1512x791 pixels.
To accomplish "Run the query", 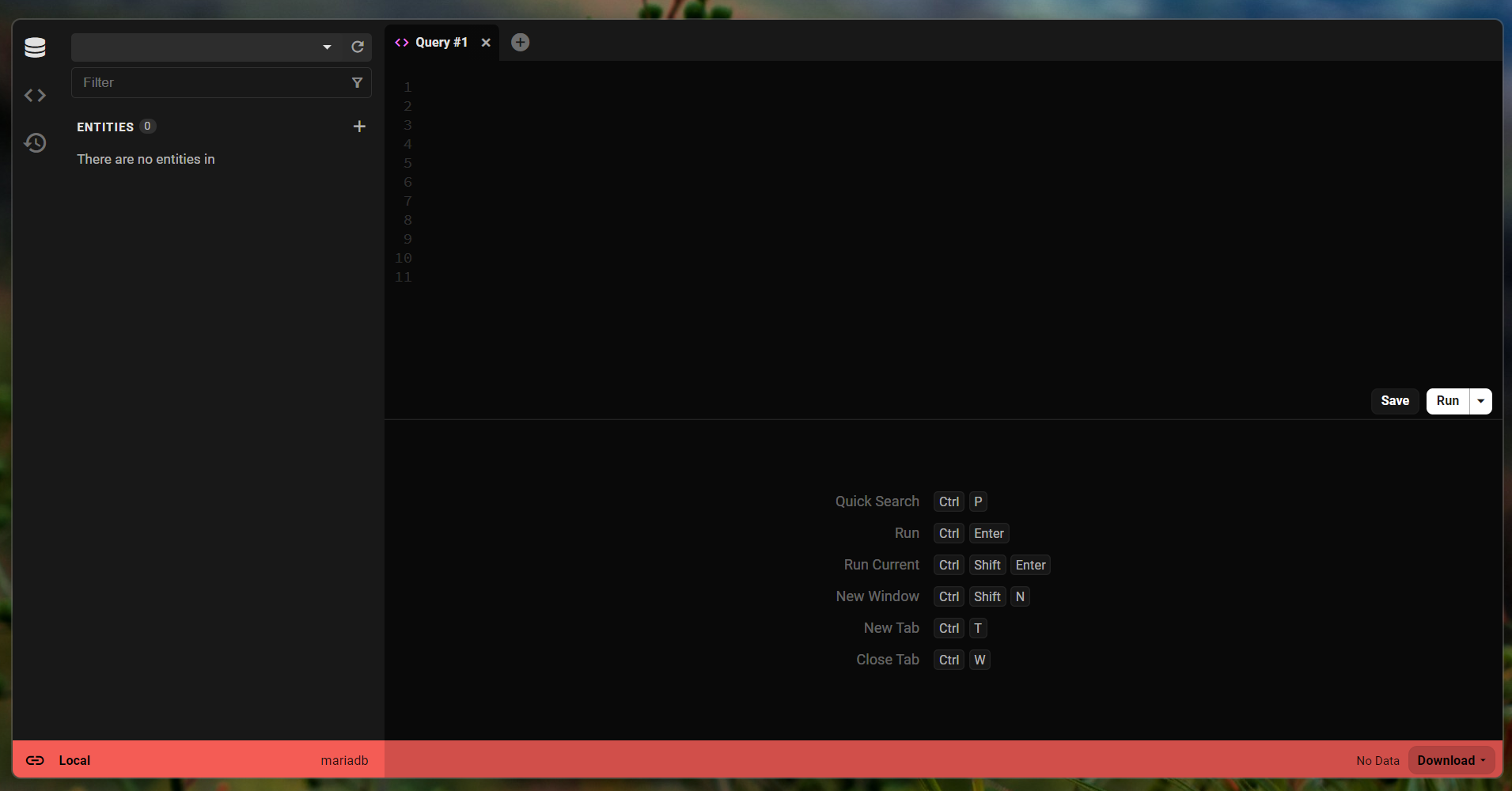I will click(x=1448, y=401).
